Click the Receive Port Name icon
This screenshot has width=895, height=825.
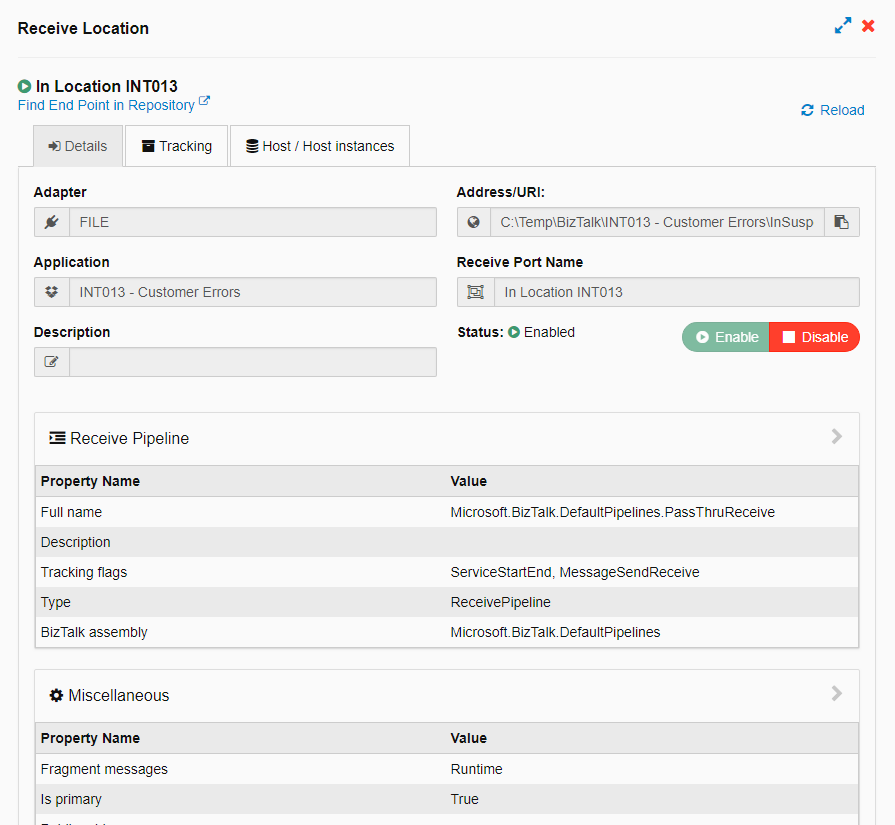(x=475, y=292)
